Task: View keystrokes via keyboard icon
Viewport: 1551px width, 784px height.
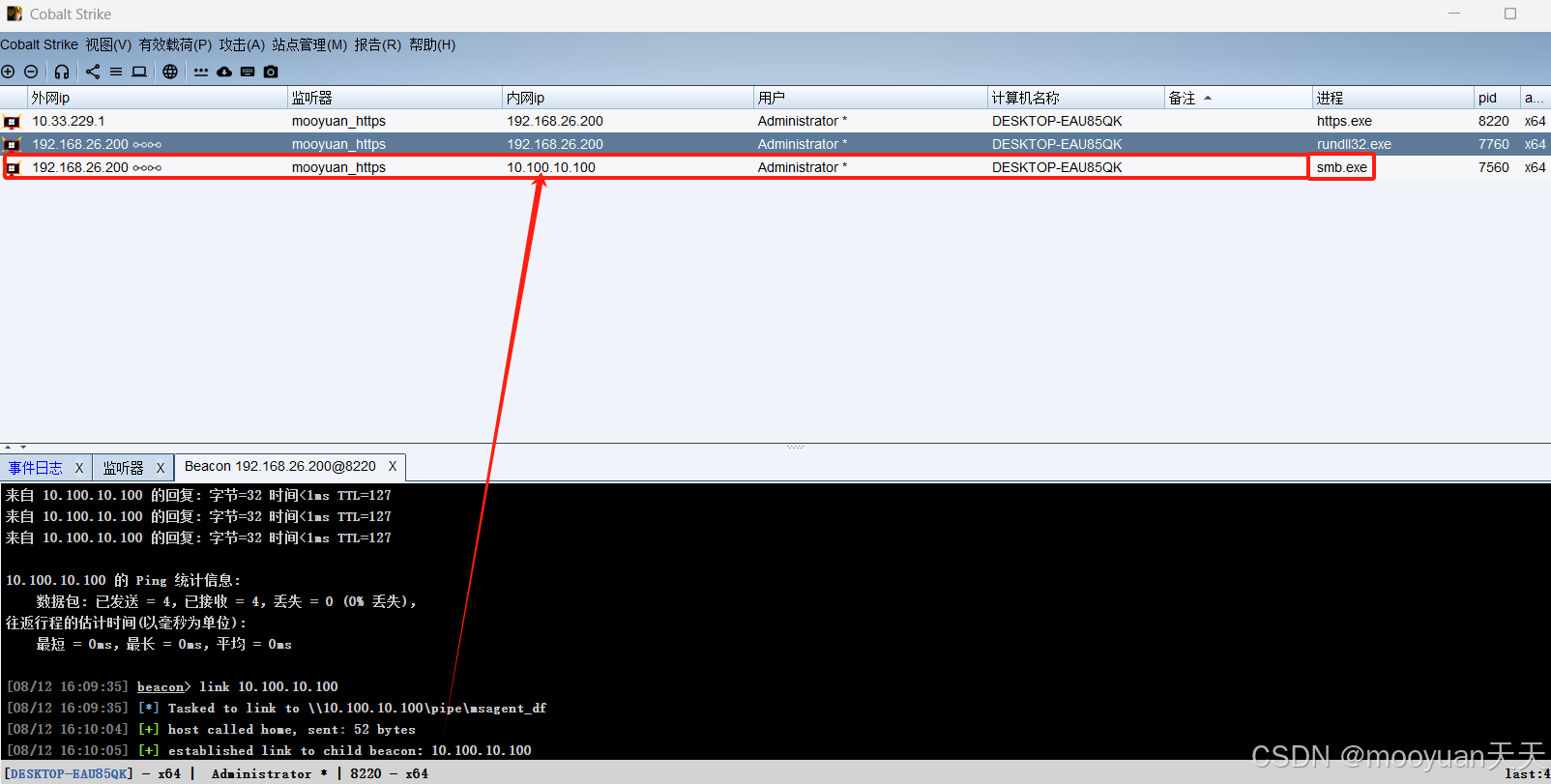Action: (x=248, y=72)
